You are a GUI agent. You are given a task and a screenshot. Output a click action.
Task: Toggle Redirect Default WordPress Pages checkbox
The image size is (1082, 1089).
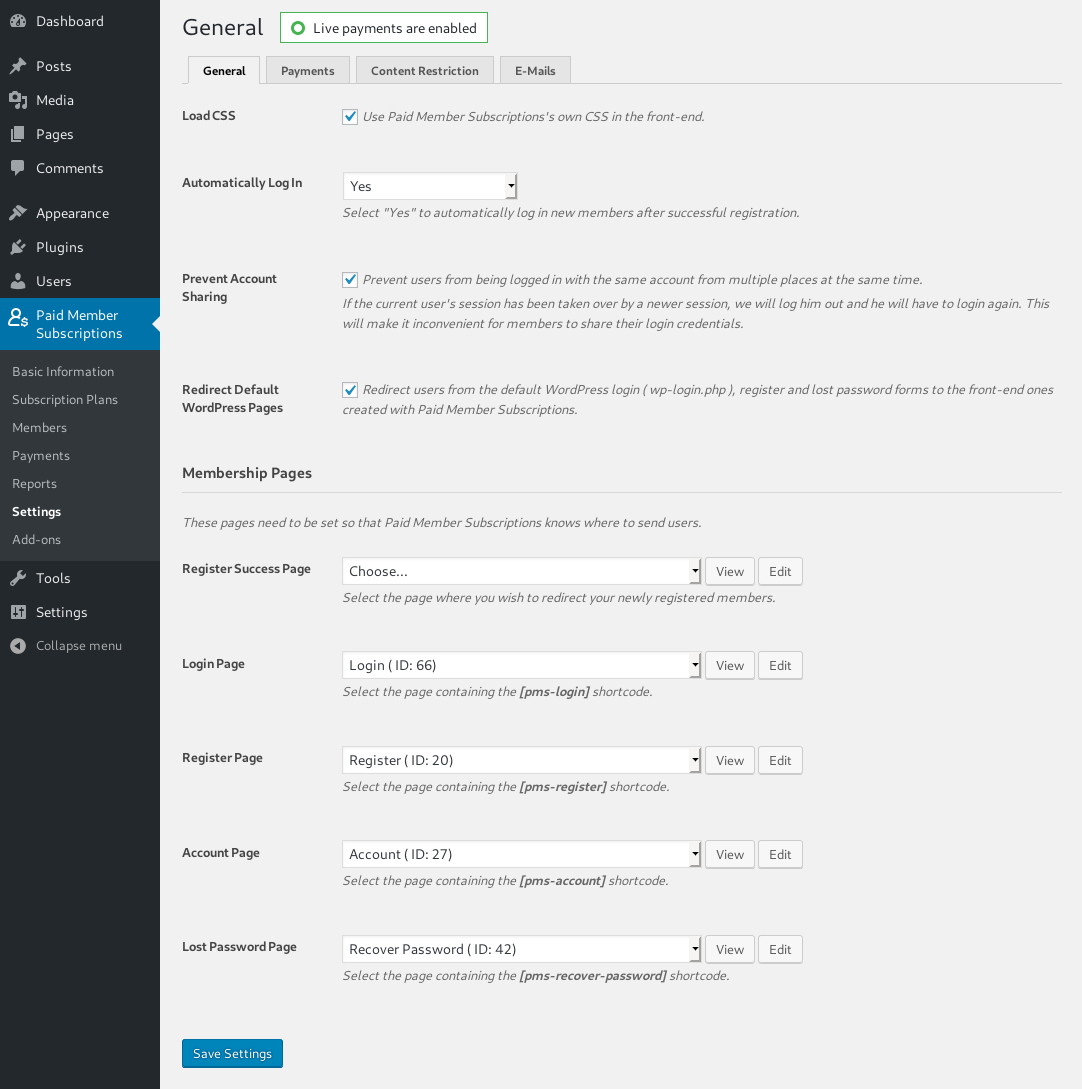[x=350, y=390]
